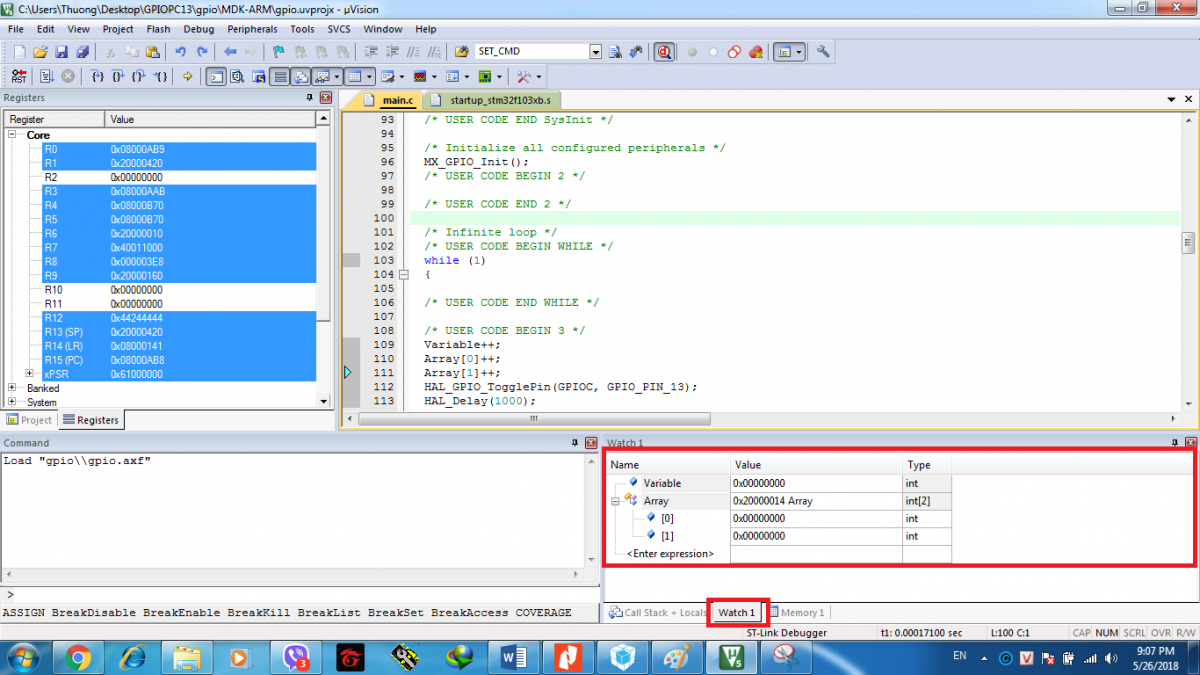Click the Step Out debug icon
Image resolution: width=1200 pixels, height=675 pixels.
136,76
